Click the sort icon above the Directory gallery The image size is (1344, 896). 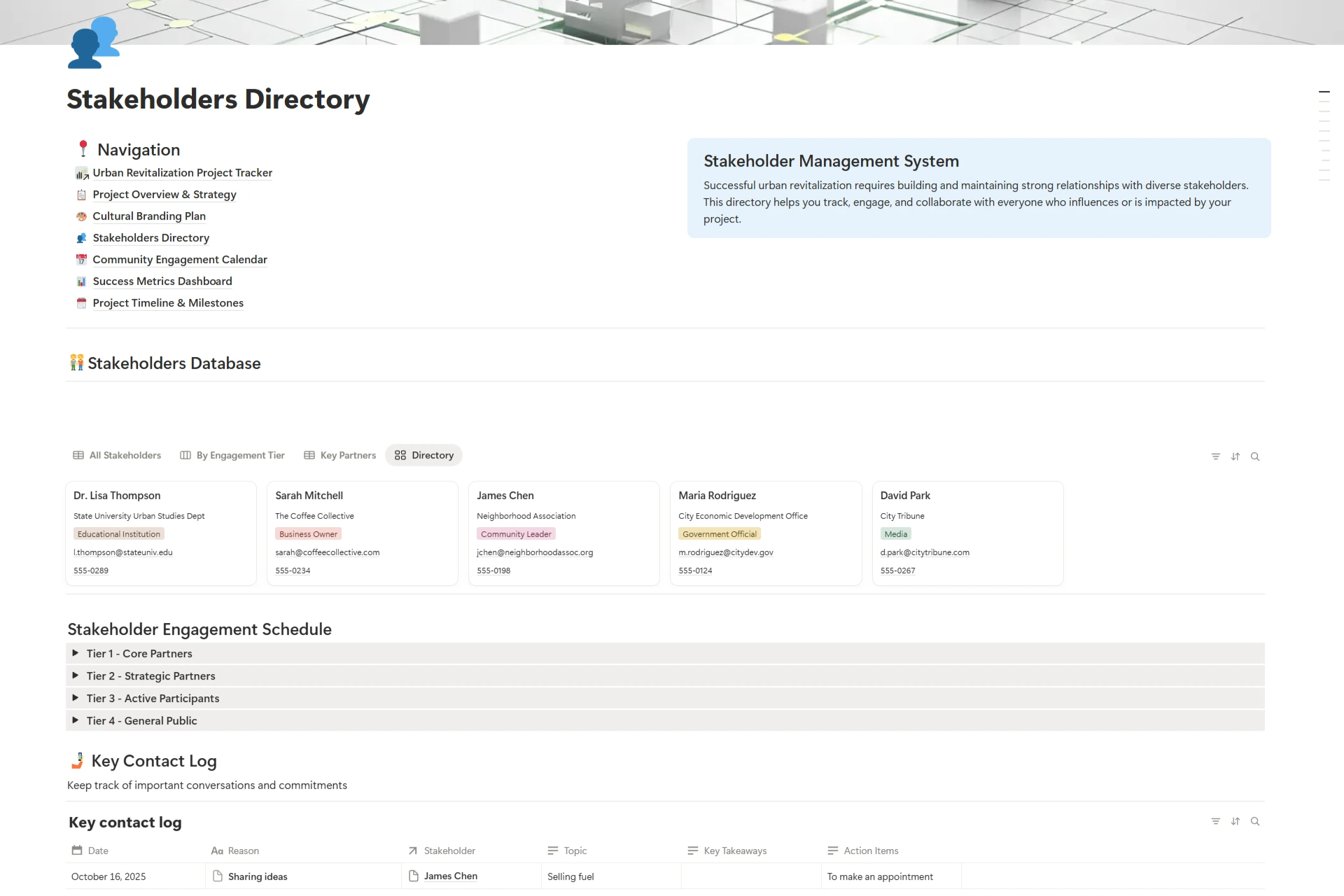(x=1235, y=456)
